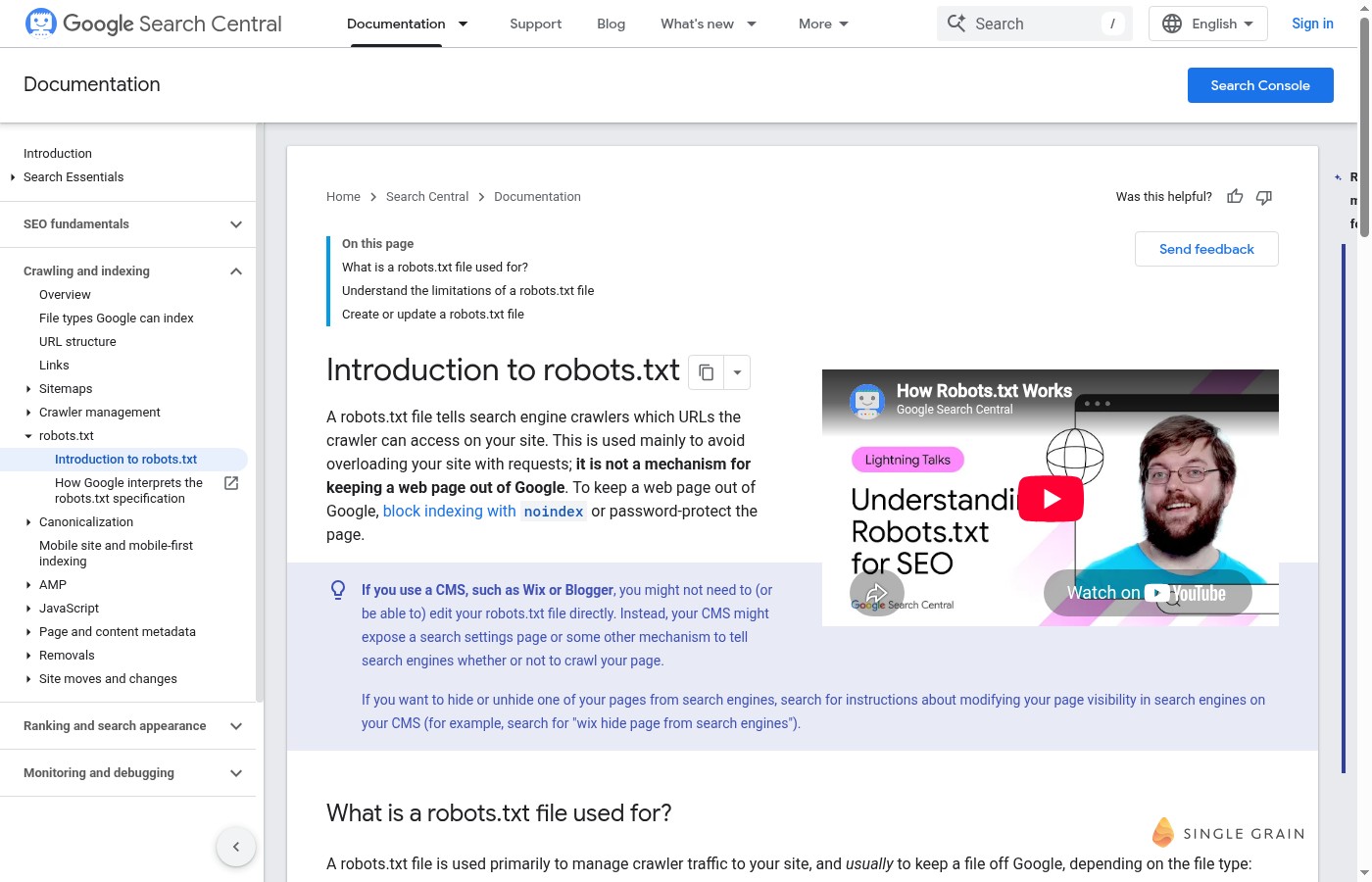
Task: Copy page with the copy icon
Action: pyautogui.click(x=706, y=372)
